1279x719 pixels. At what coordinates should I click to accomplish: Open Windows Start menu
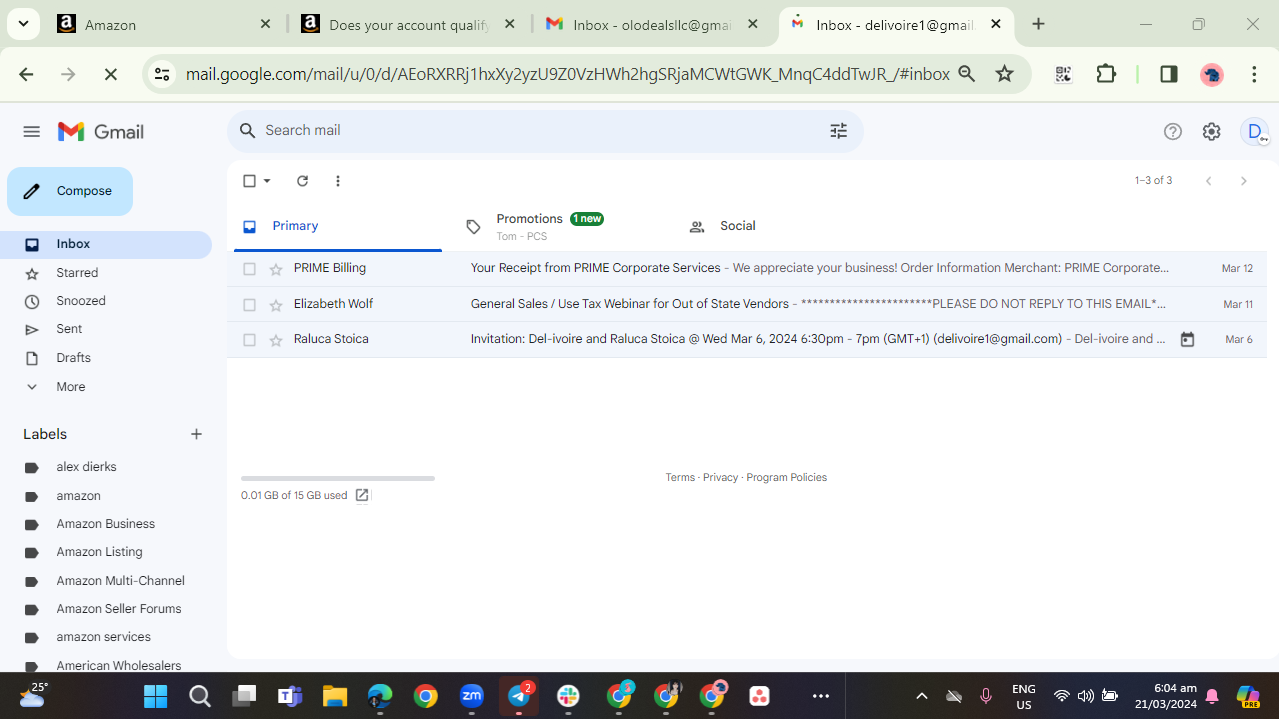click(x=155, y=696)
